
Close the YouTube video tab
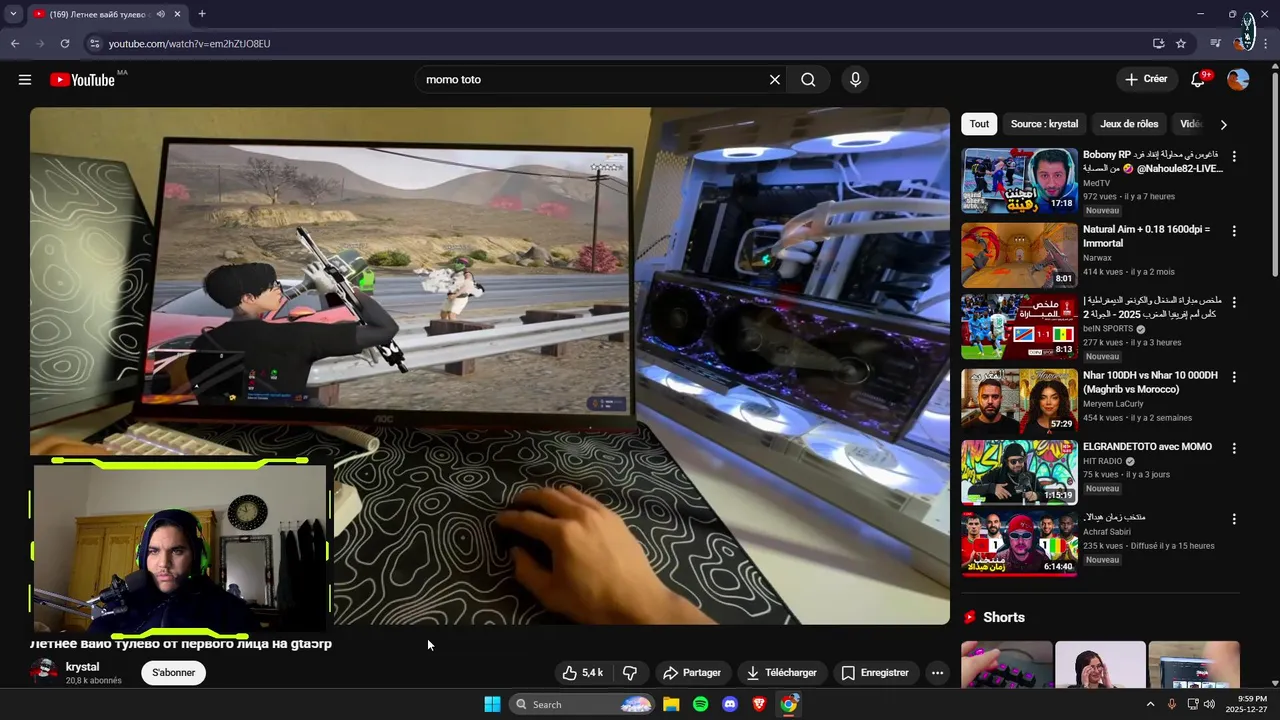point(178,14)
